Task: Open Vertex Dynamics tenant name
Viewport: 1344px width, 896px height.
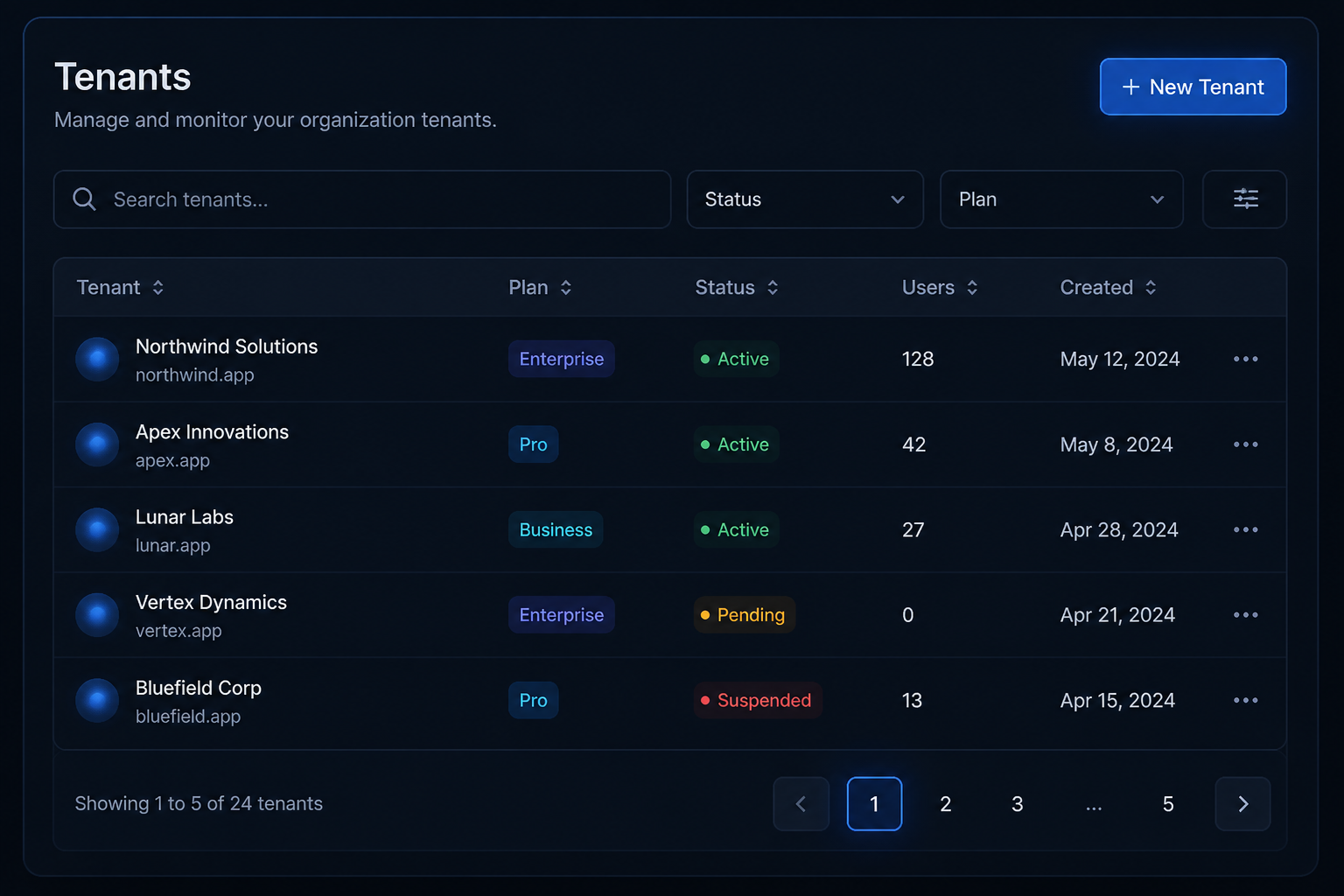Action: tap(211, 603)
